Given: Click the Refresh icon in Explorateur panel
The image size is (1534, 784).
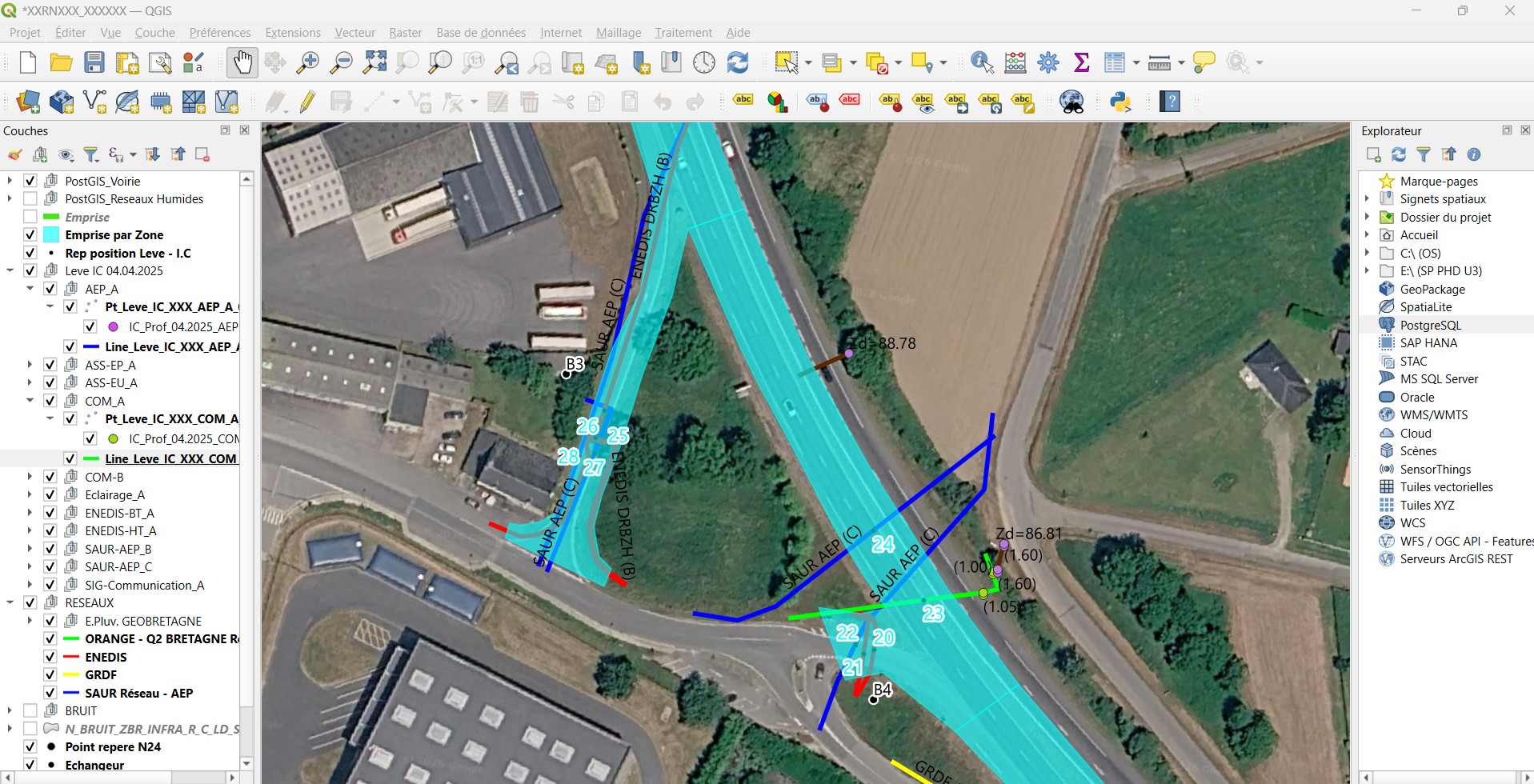Looking at the screenshot, I should (1399, 154).
